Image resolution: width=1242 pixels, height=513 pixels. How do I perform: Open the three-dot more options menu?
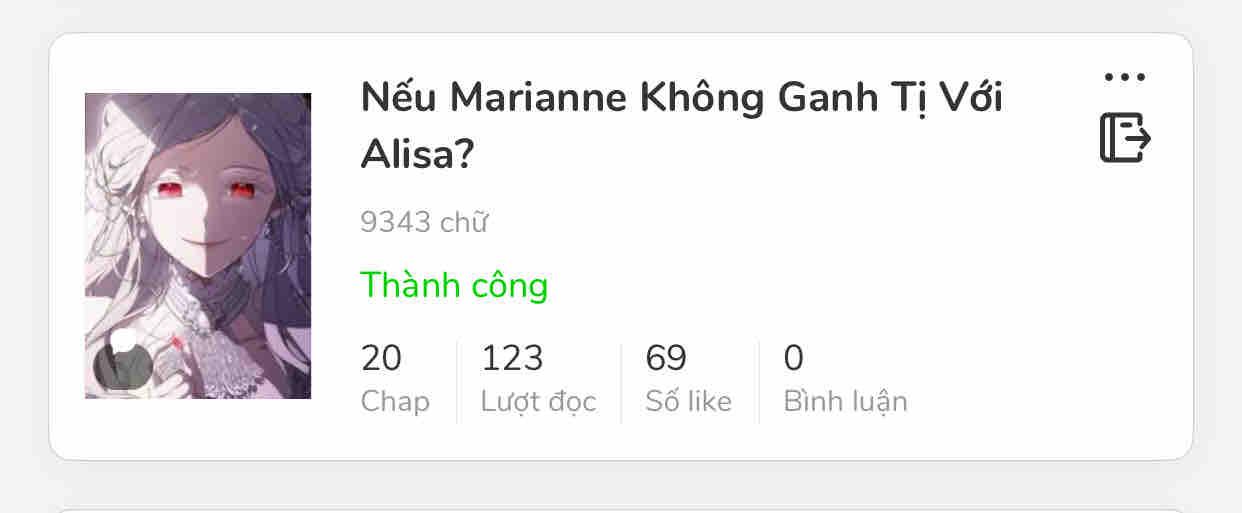(x=1125, y=77)
